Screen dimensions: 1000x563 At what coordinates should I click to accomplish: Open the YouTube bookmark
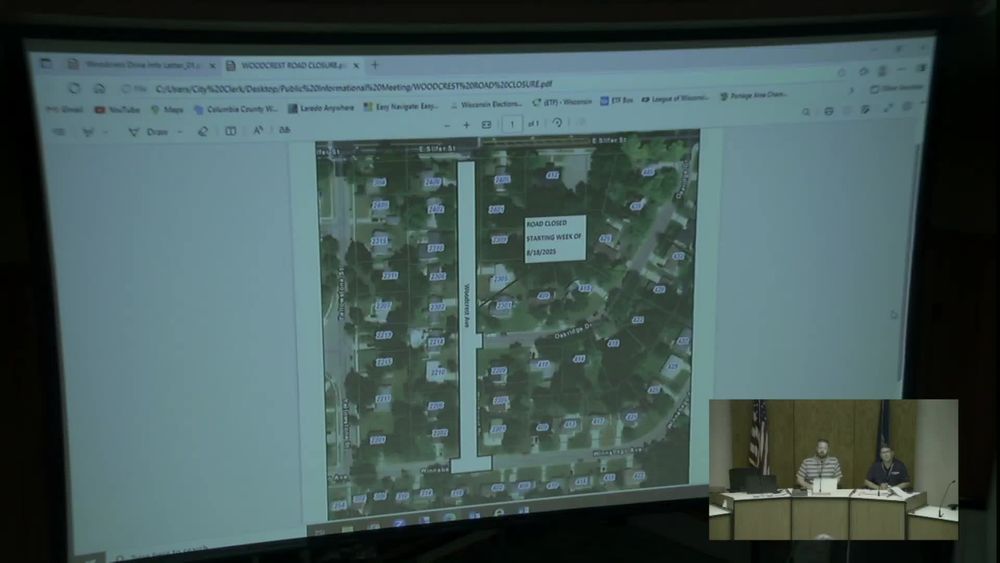[117, 110]
